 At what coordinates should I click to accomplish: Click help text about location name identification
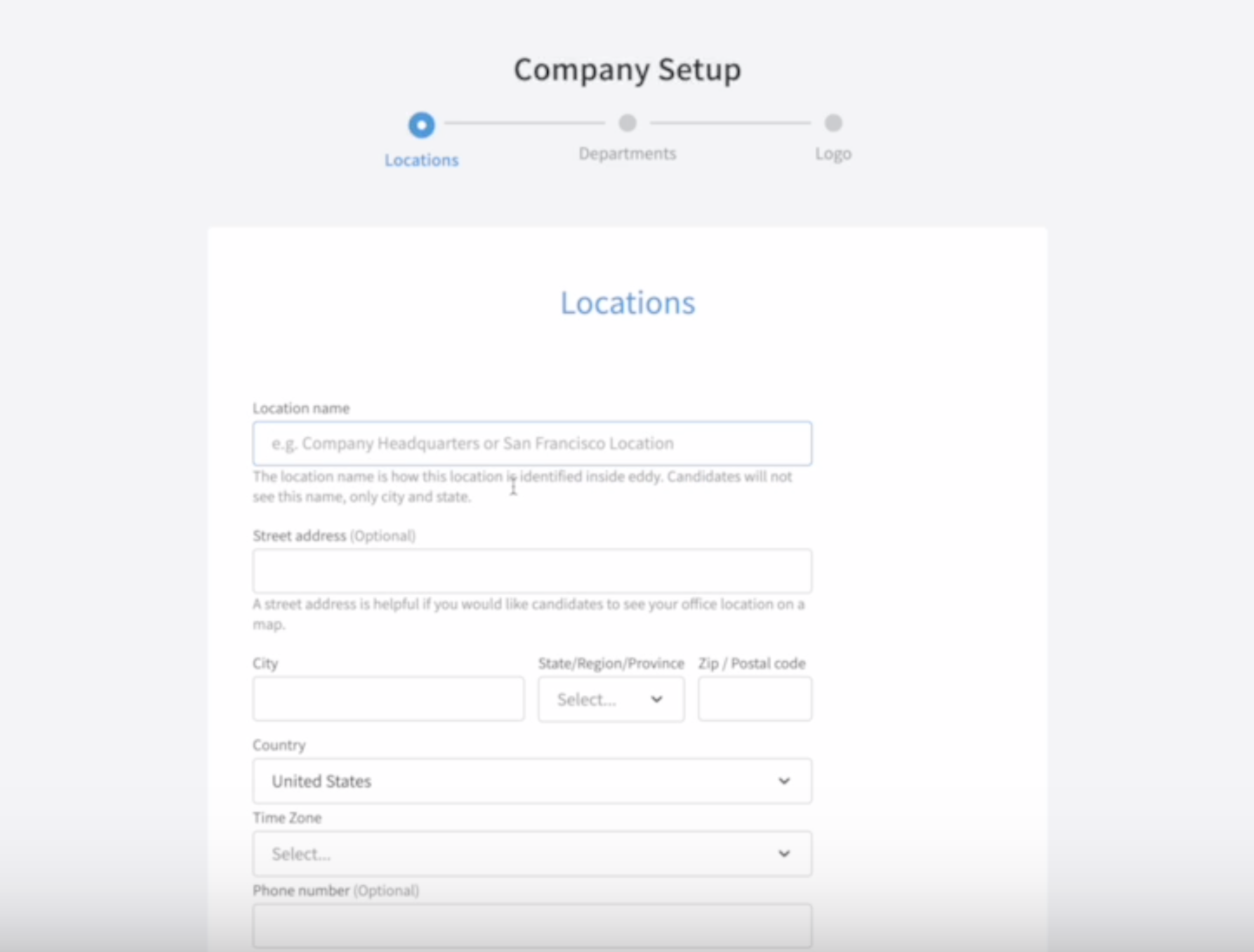(522, 487)
